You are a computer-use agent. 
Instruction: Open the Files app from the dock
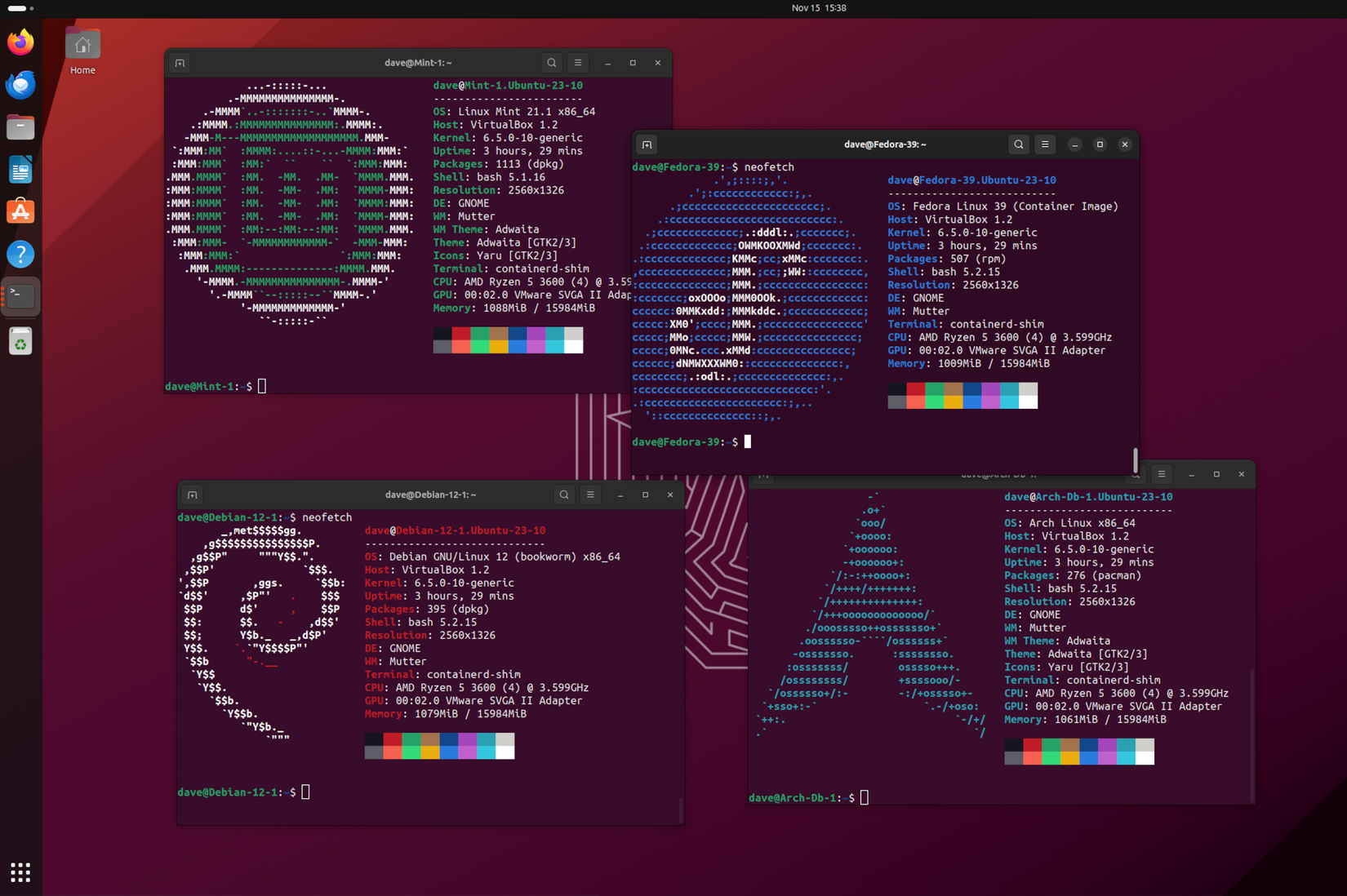(x=20, y=126)
